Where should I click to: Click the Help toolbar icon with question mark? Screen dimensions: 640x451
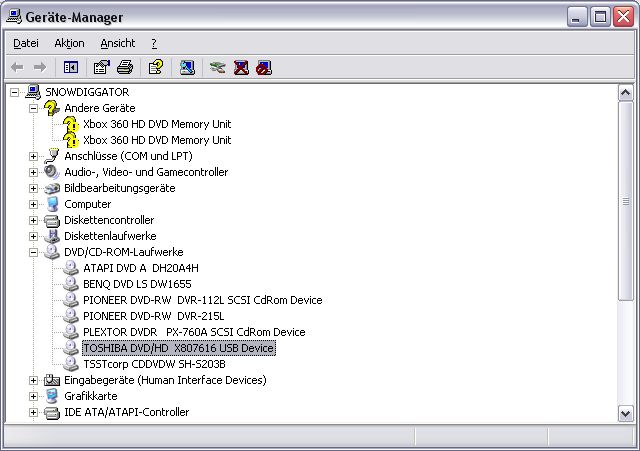click(x=155, y=67)
